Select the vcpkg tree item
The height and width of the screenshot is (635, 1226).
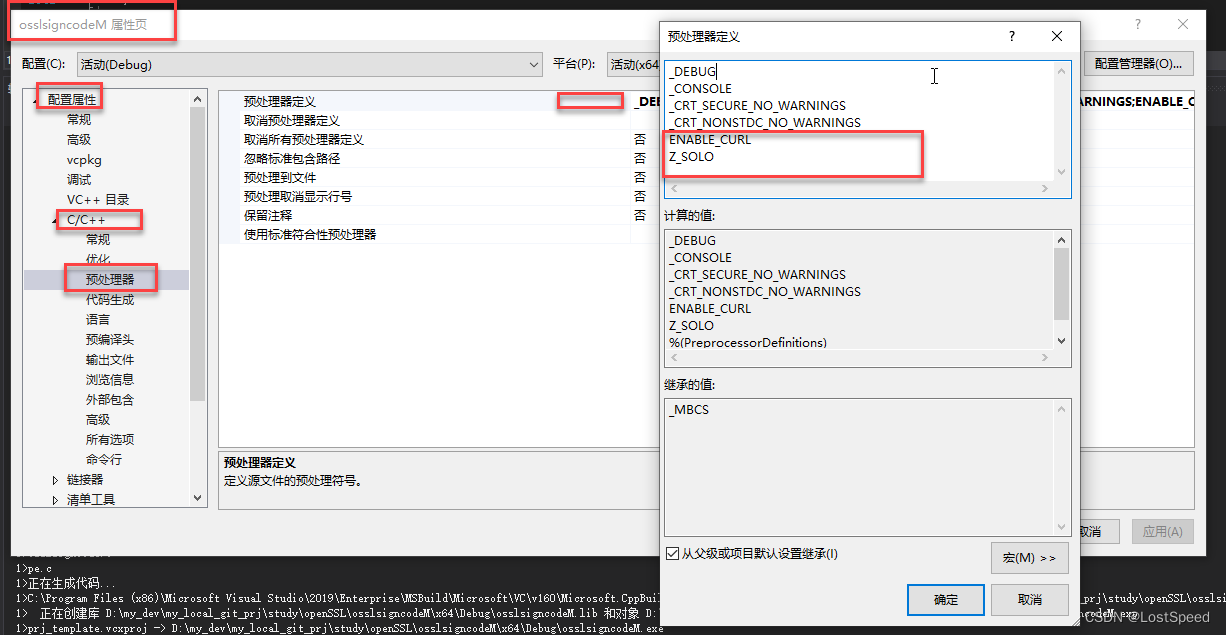pyautogui.click(x=84, y=160)
